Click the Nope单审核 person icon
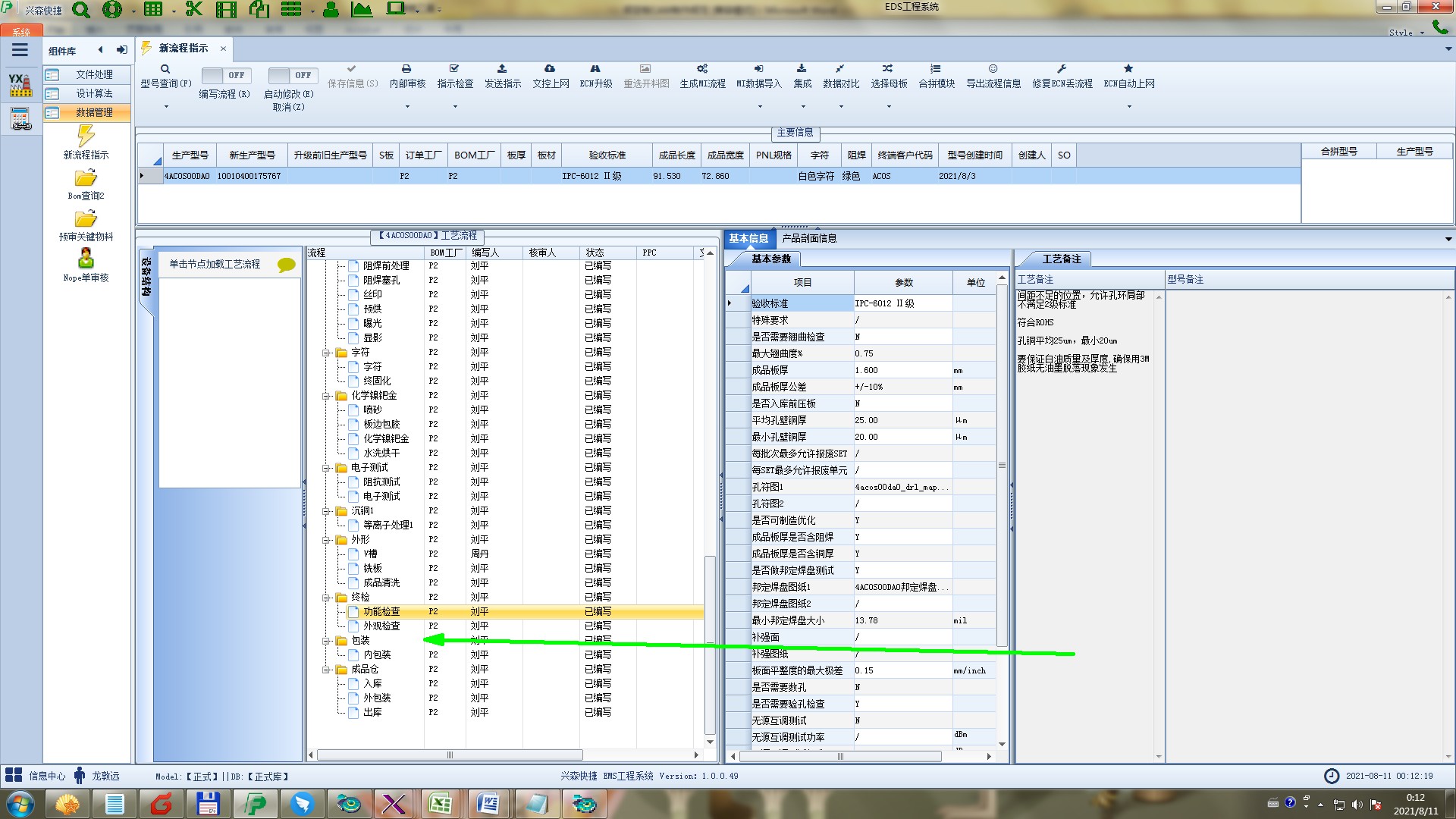 86,259
